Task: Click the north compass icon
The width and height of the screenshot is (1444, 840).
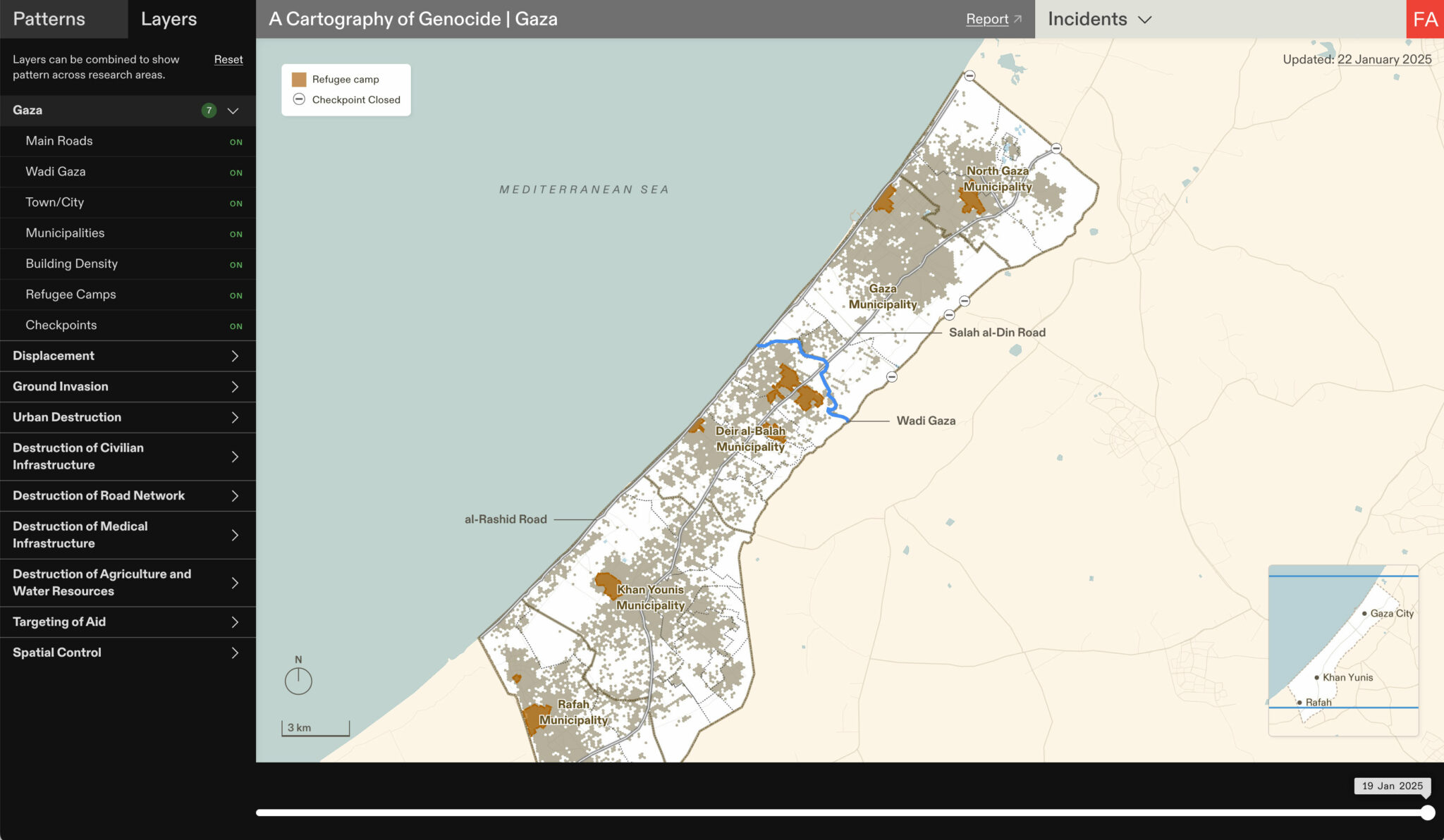Action: 298,680
